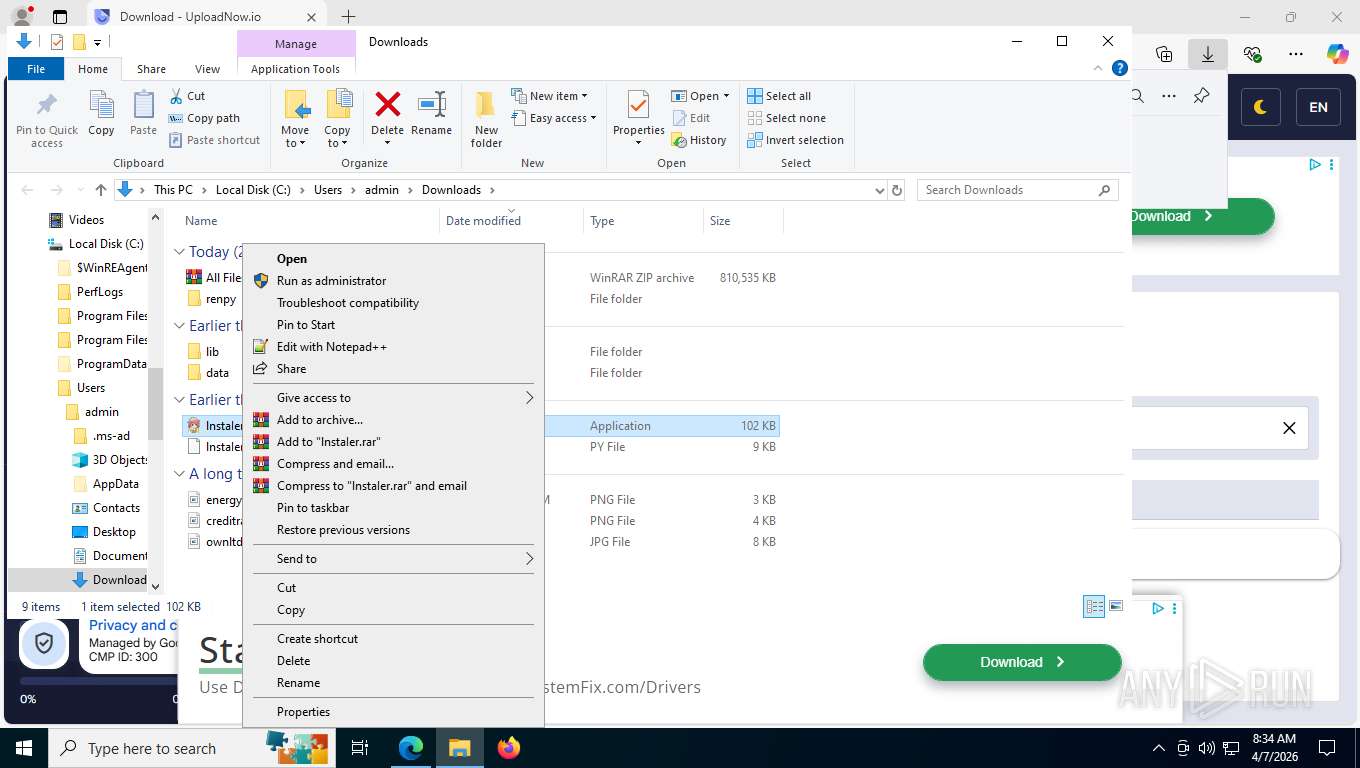The image size is (1360, 768).
Task: Open a new Edge tab
Action: click(x=348, y=16)
